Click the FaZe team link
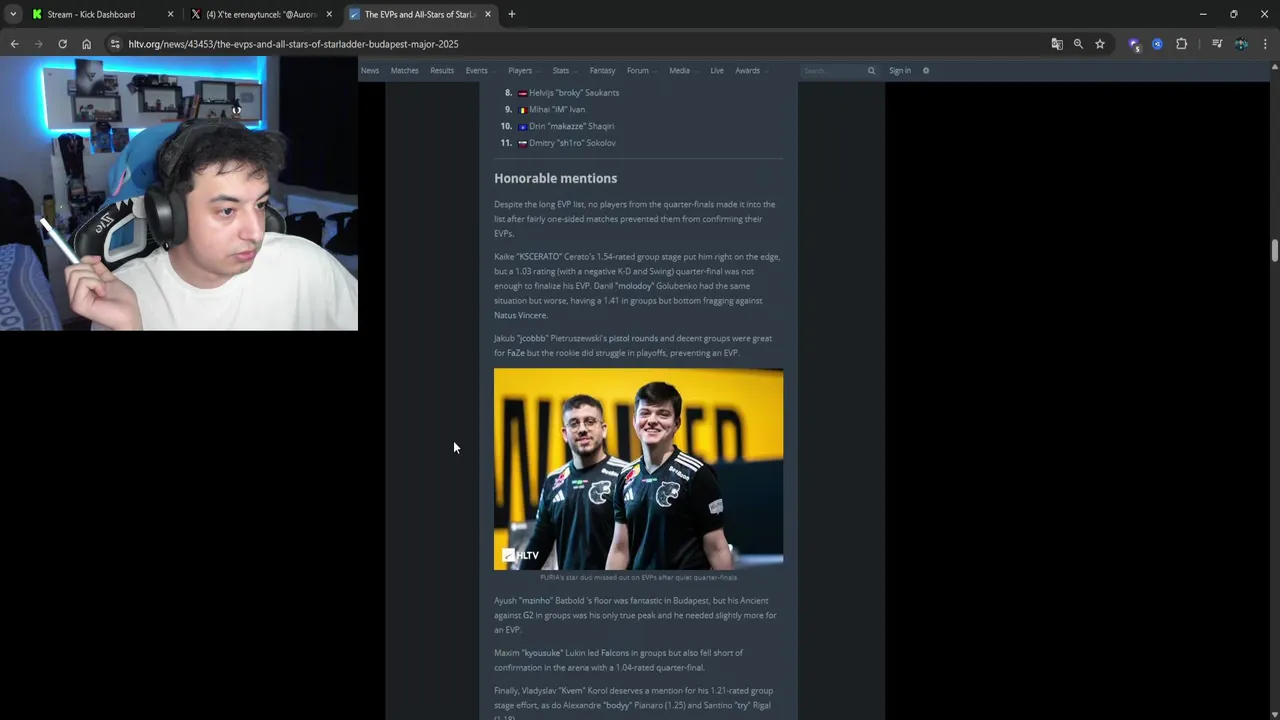This screenshot has height=720, width=1280. click(x=516, y=353)
